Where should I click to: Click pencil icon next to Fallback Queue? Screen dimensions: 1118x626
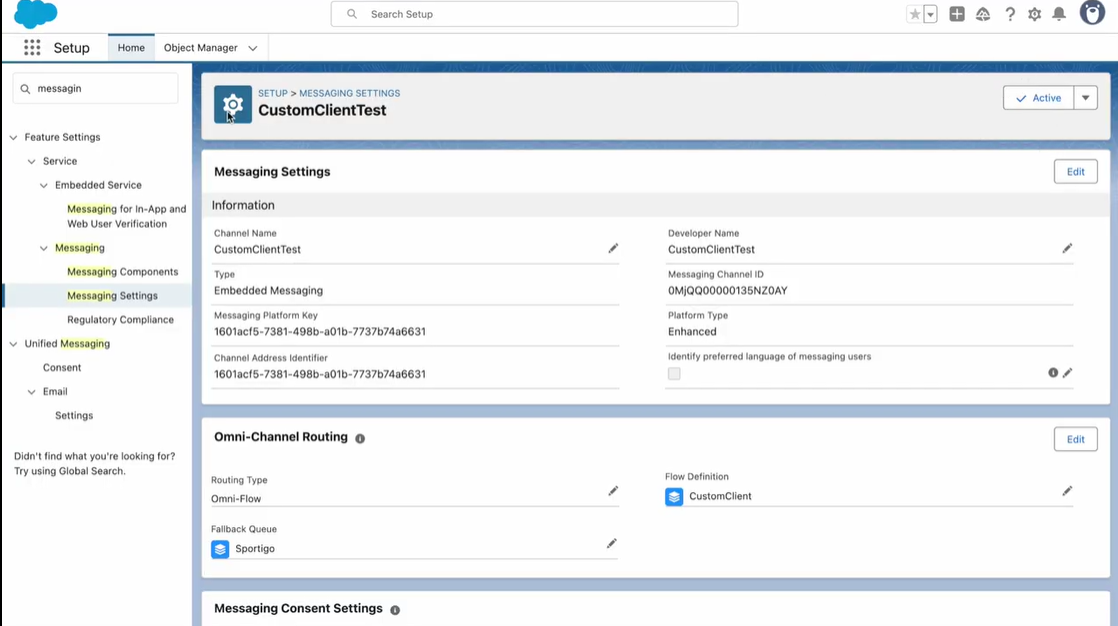612,543
